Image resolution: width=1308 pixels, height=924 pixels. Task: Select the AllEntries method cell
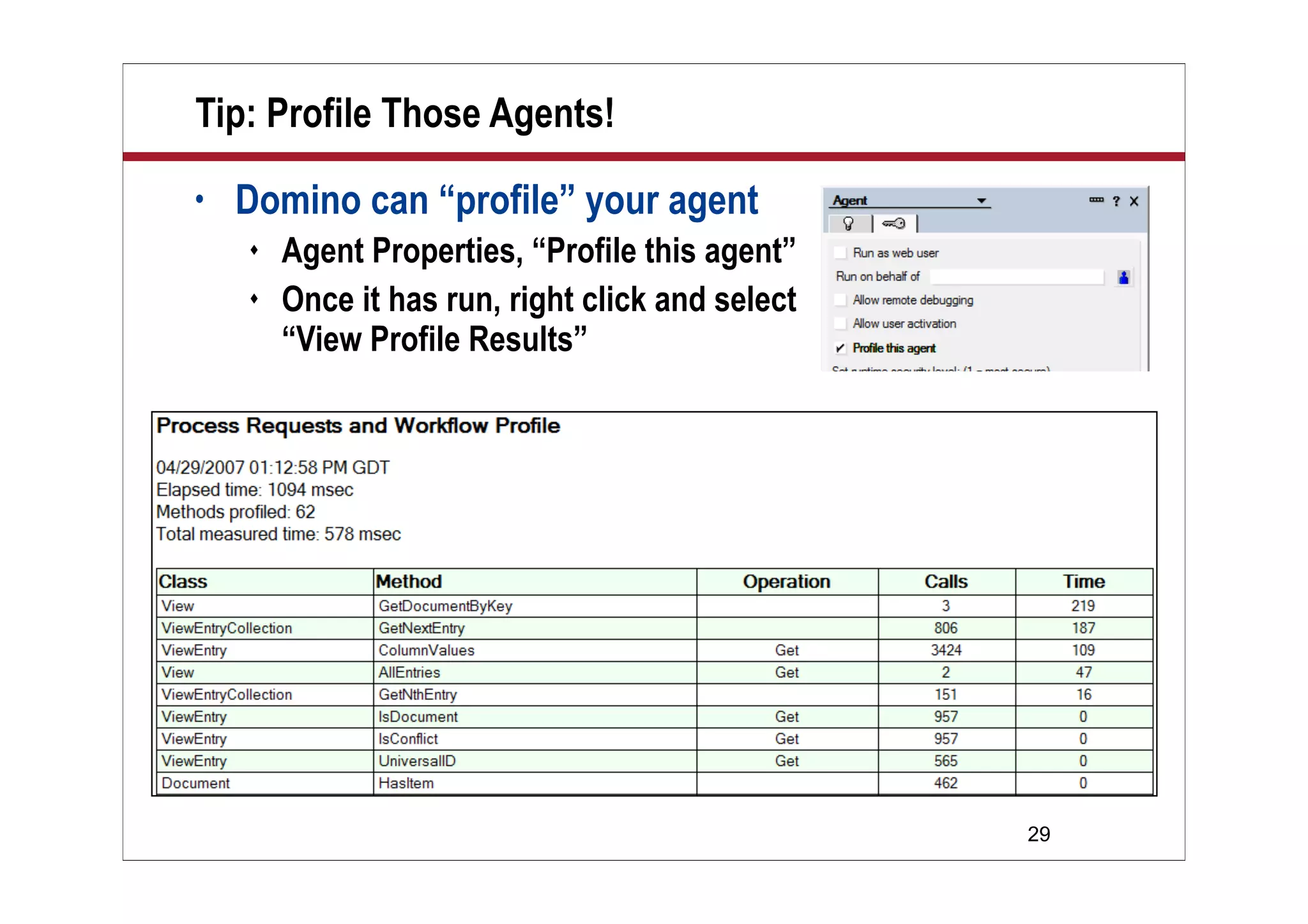(535, 672)
